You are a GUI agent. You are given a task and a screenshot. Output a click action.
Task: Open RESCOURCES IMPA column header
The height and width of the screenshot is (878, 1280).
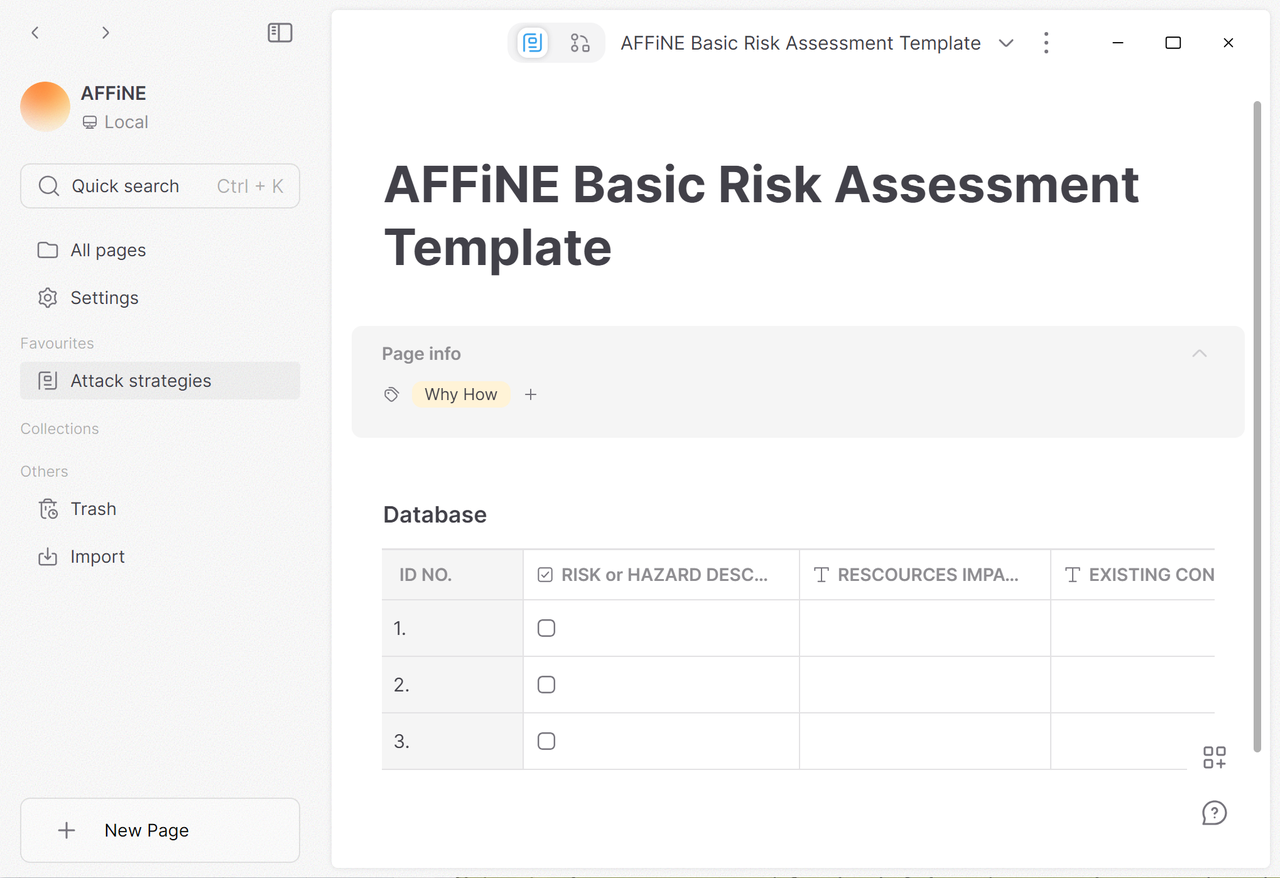click(x=925, y=575)
